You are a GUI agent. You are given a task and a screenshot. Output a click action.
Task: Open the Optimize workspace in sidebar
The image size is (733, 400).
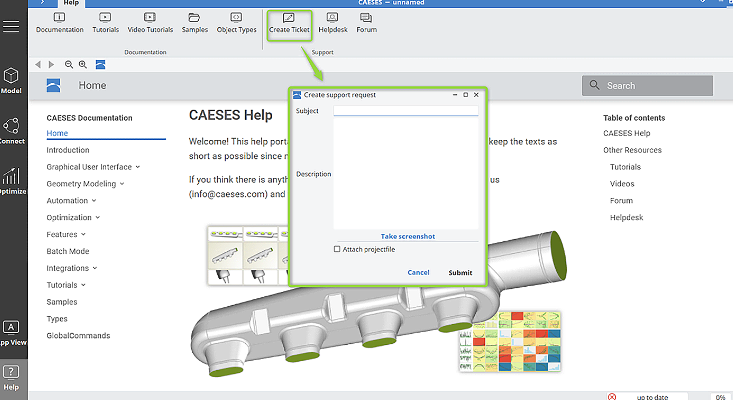[11, 180]
